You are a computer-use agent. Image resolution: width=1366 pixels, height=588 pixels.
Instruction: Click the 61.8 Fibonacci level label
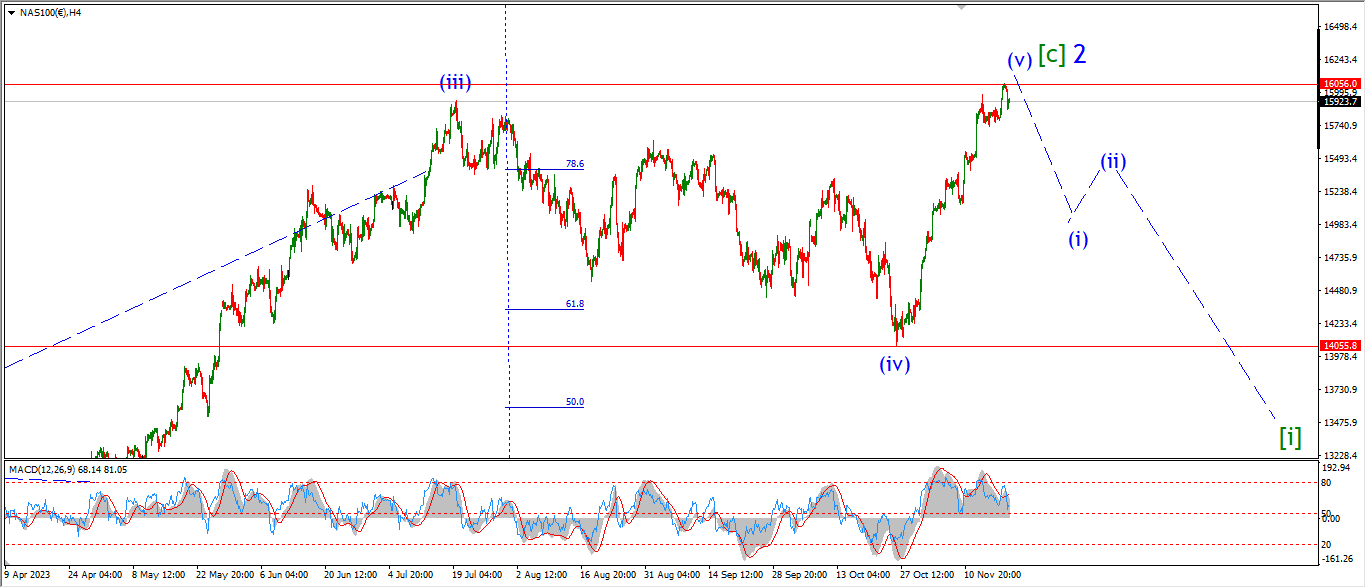[x=574, y=304]
